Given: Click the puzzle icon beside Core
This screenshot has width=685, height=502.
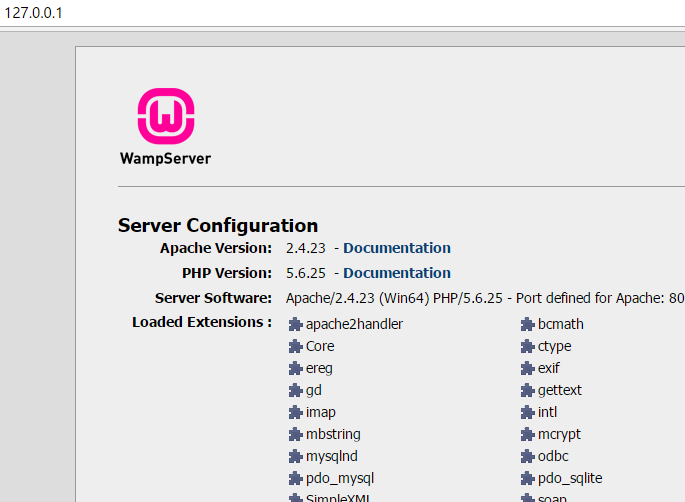Looking at the screenshot, I should 295,346.
